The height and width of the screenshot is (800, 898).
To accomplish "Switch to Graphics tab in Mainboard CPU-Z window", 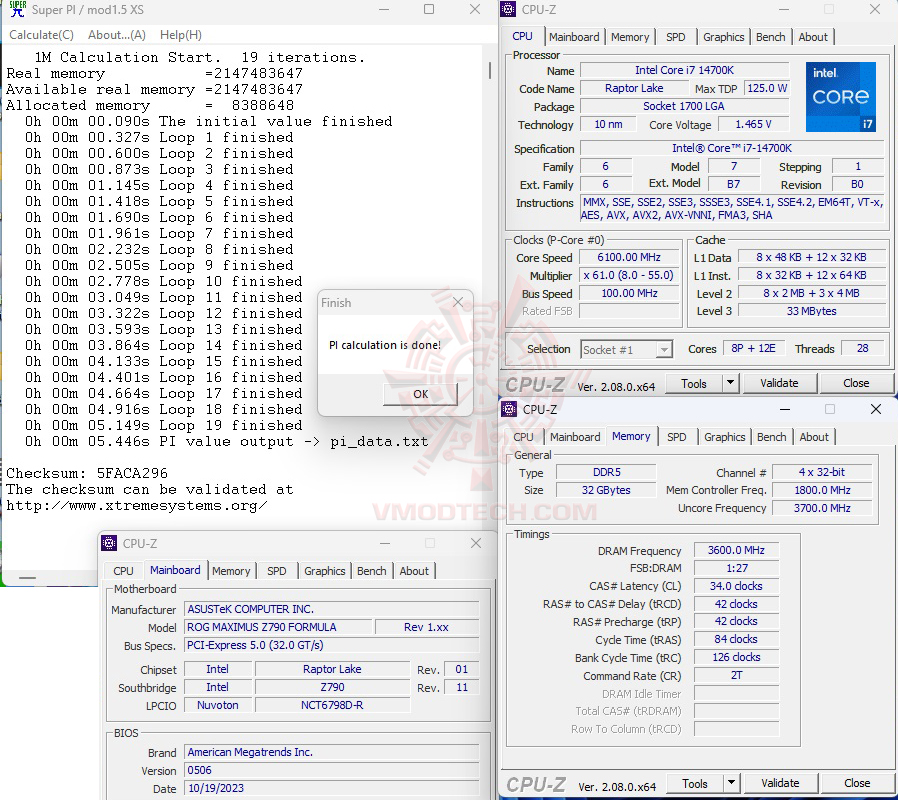I will 325,571.
